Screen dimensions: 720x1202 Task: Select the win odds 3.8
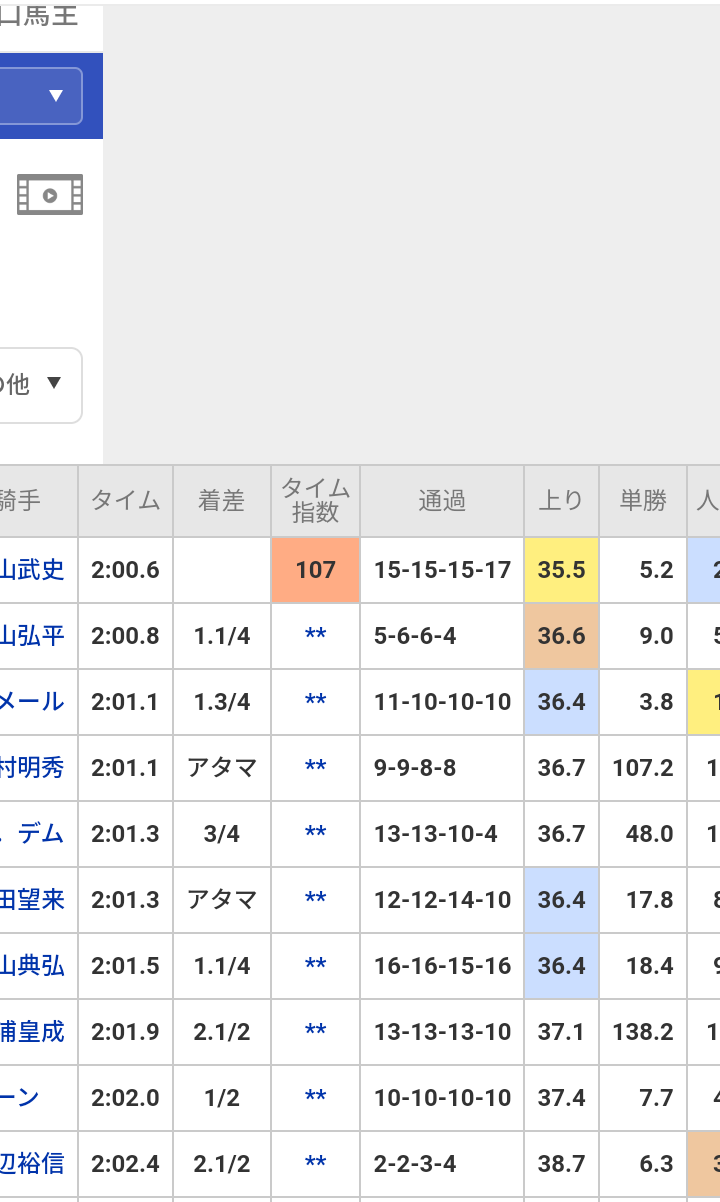[656, 702]
